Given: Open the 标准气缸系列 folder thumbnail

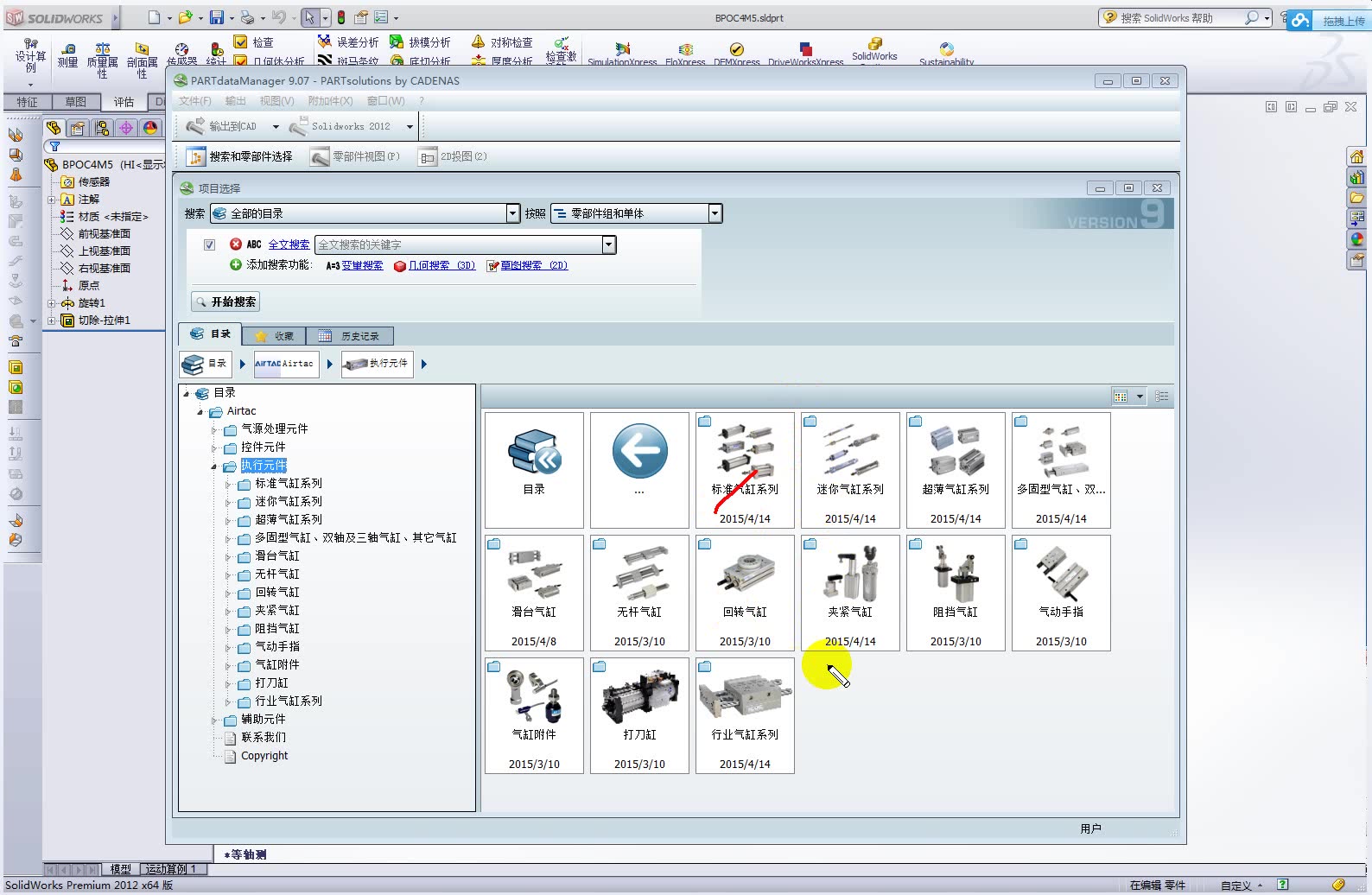Looking at the screenshot, I should pyautogui.click(x=745, y=470).
